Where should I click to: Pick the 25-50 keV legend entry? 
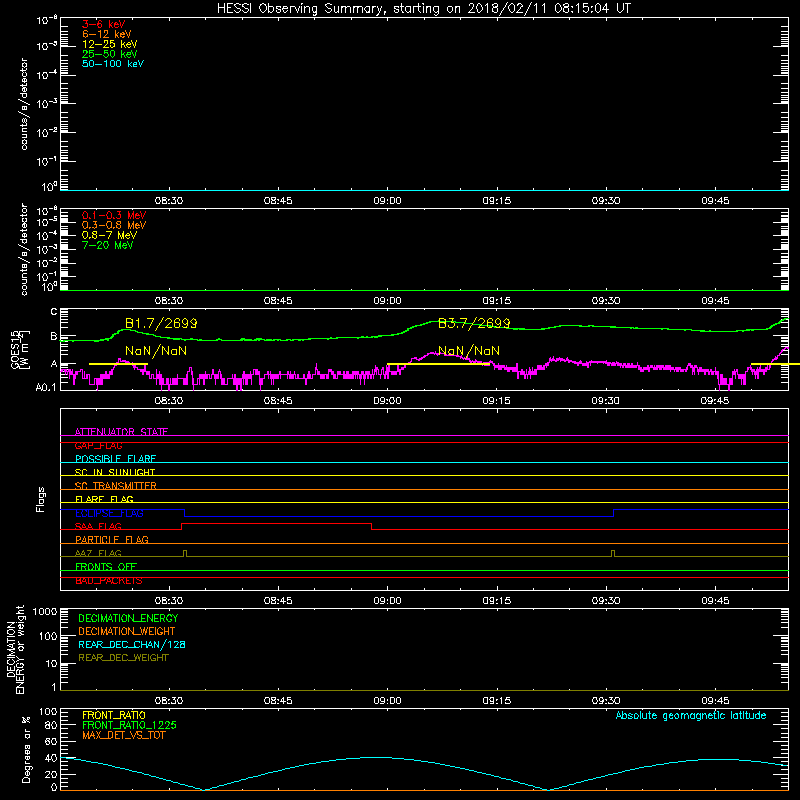(x=109, y=54)
